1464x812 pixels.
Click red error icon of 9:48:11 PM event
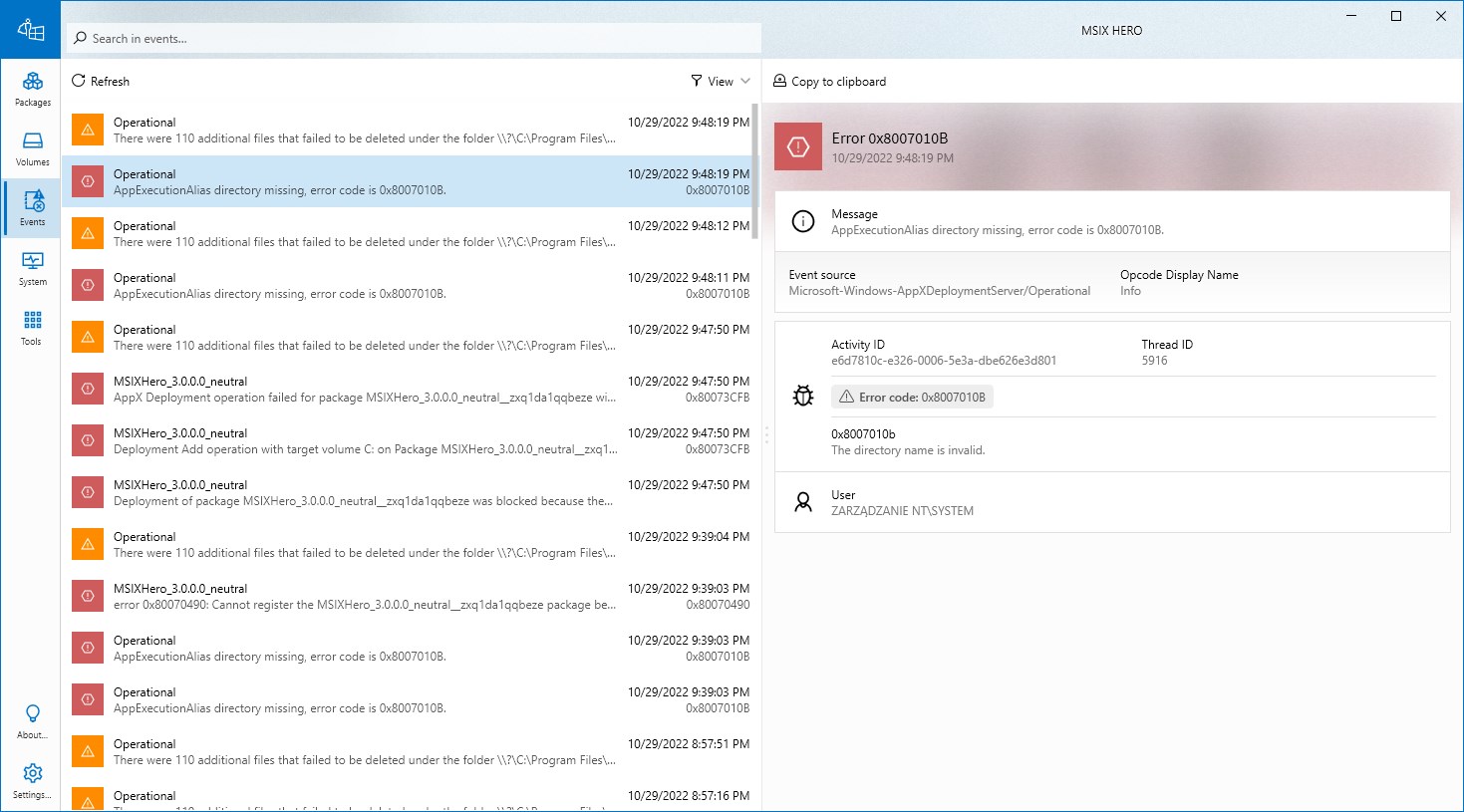point(88,285)
